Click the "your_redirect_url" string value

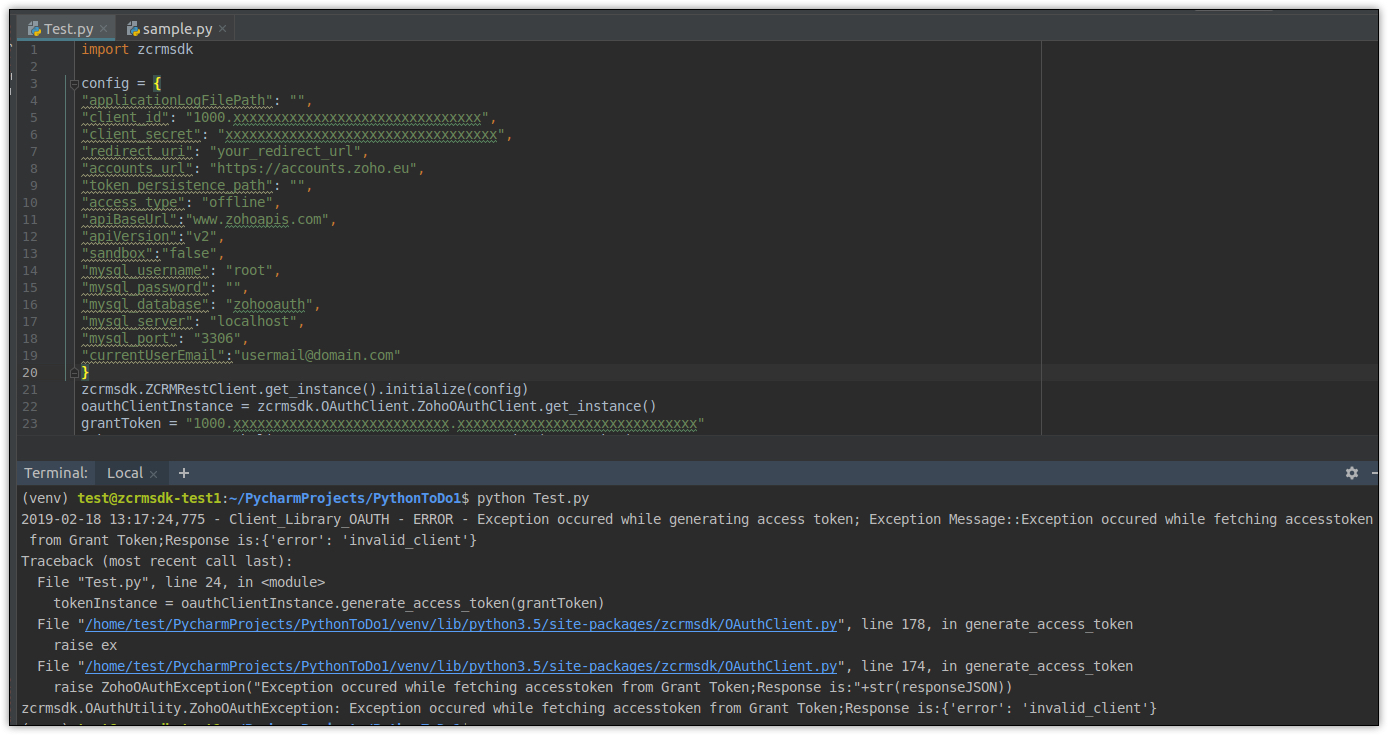[285, 152]
